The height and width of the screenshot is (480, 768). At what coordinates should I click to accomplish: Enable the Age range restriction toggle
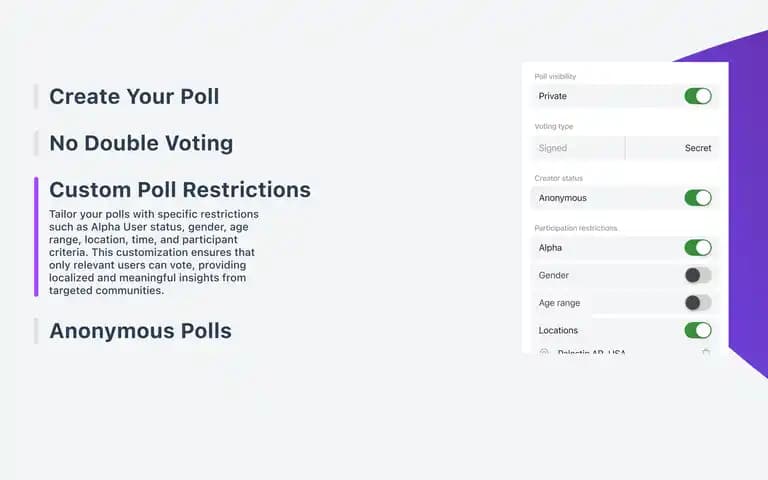coord(697,303)
